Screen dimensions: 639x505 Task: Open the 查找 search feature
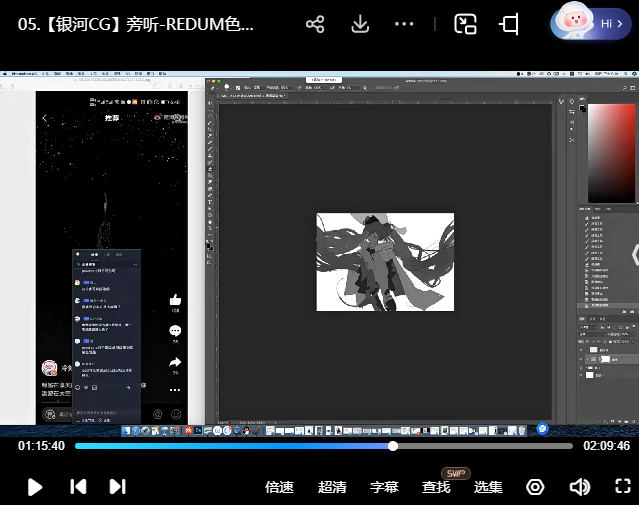pyautogui.click(x=436, y=487)
